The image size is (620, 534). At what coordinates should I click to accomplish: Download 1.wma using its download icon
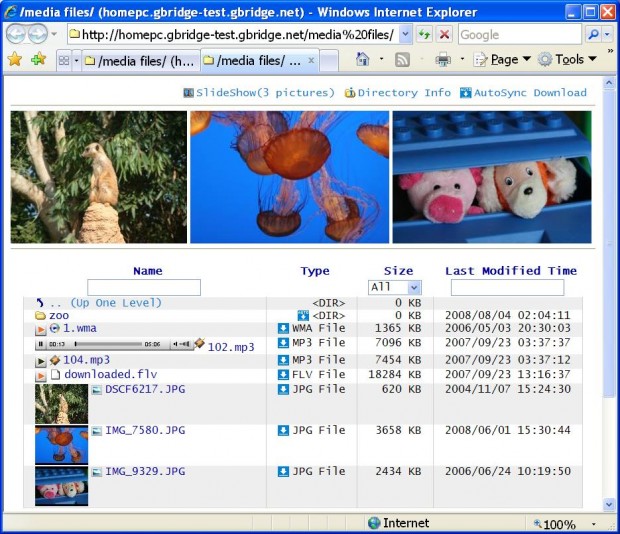(283, 328)
